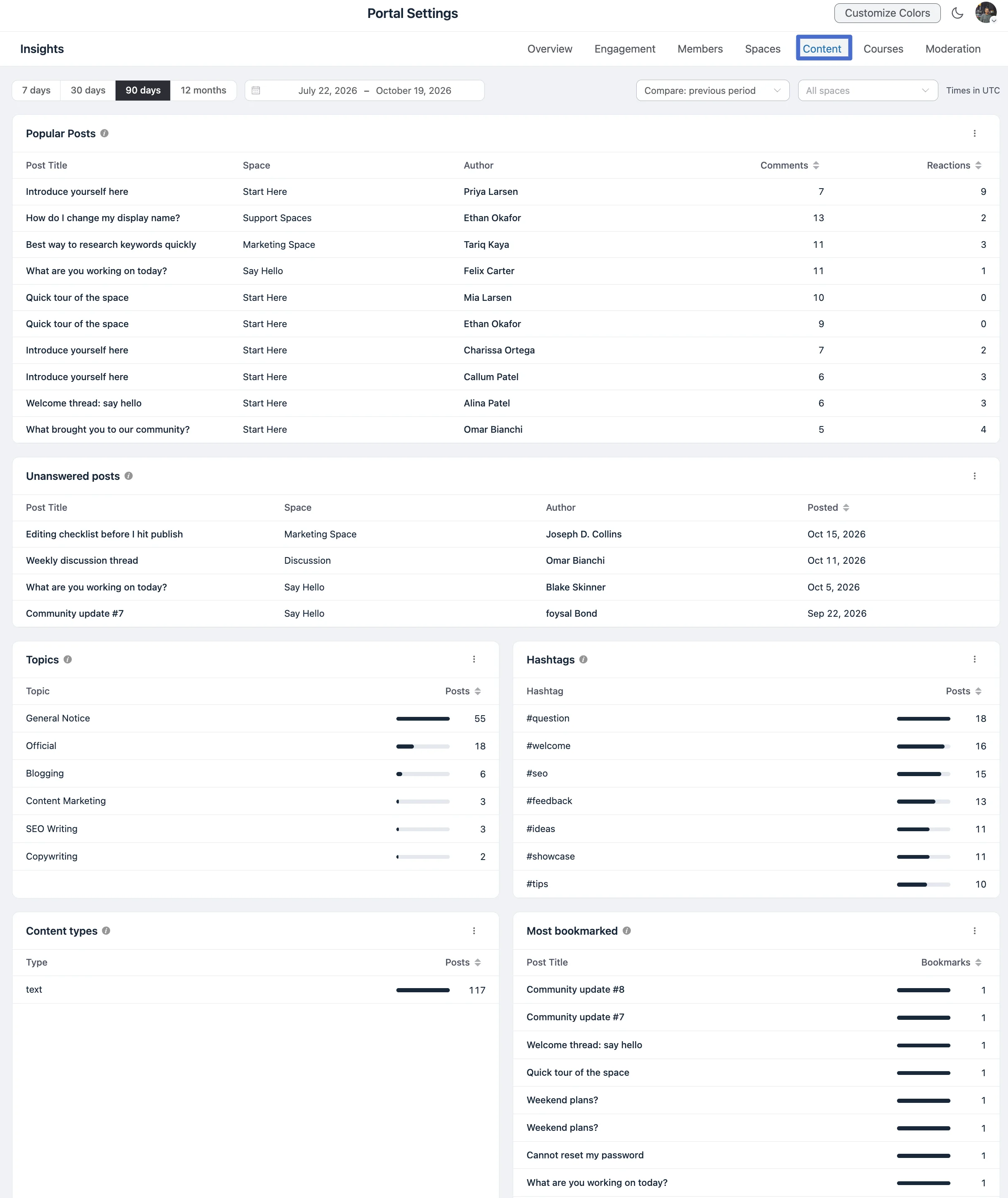The width and height of the screenshot is (1008, 1198).
Task: Show info tooltip for Popular Posts
Action: pyautogui.click(x=104, y=133)
